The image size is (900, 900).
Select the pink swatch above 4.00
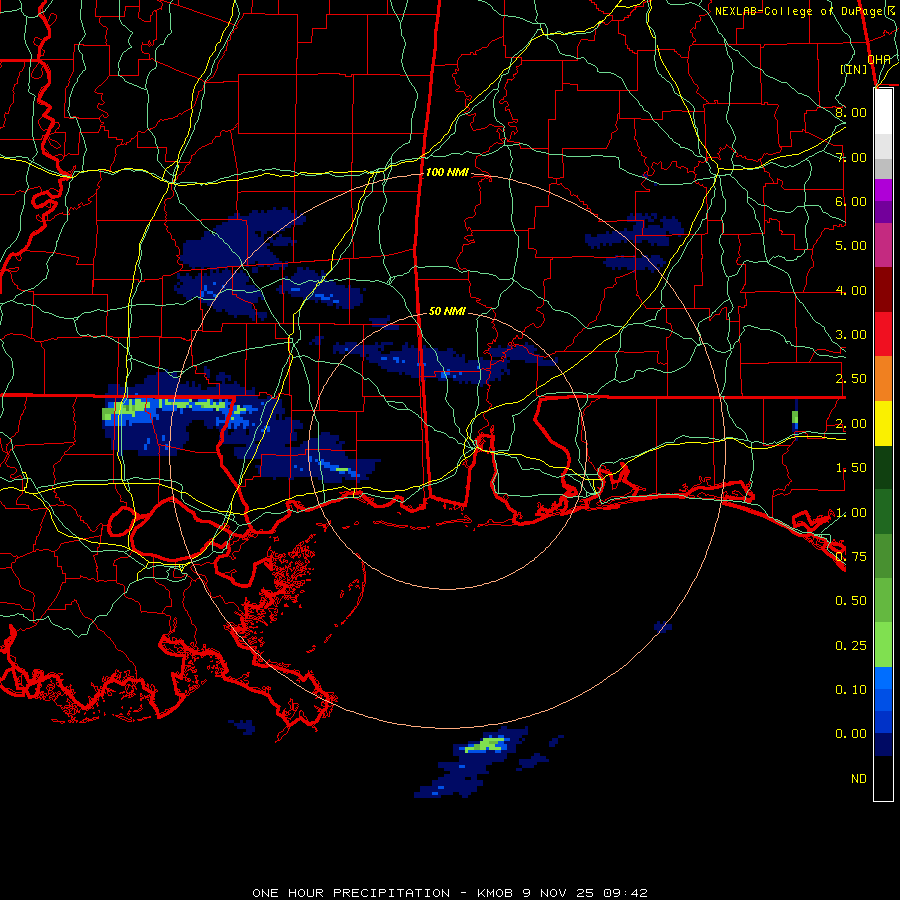click(883, 245)
